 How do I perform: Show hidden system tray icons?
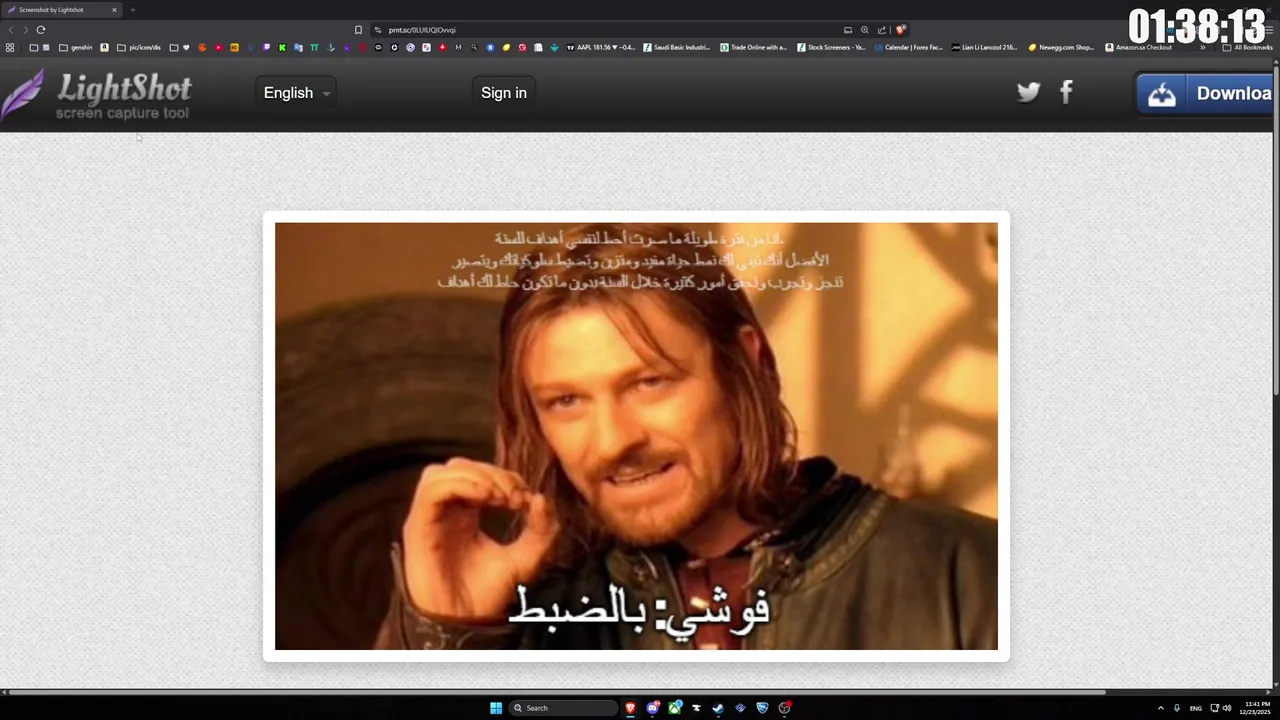(x=1161, y=708)
